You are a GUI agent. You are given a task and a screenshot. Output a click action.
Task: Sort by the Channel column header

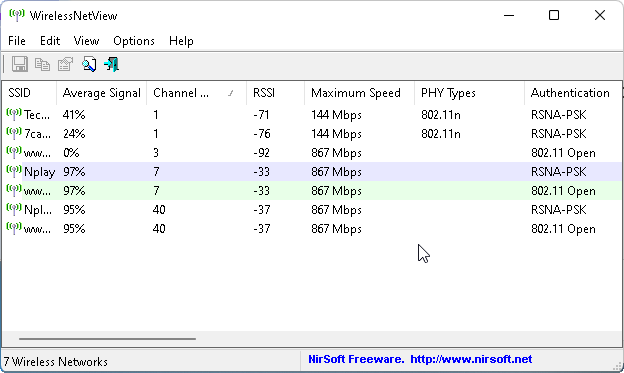[197, 93]
